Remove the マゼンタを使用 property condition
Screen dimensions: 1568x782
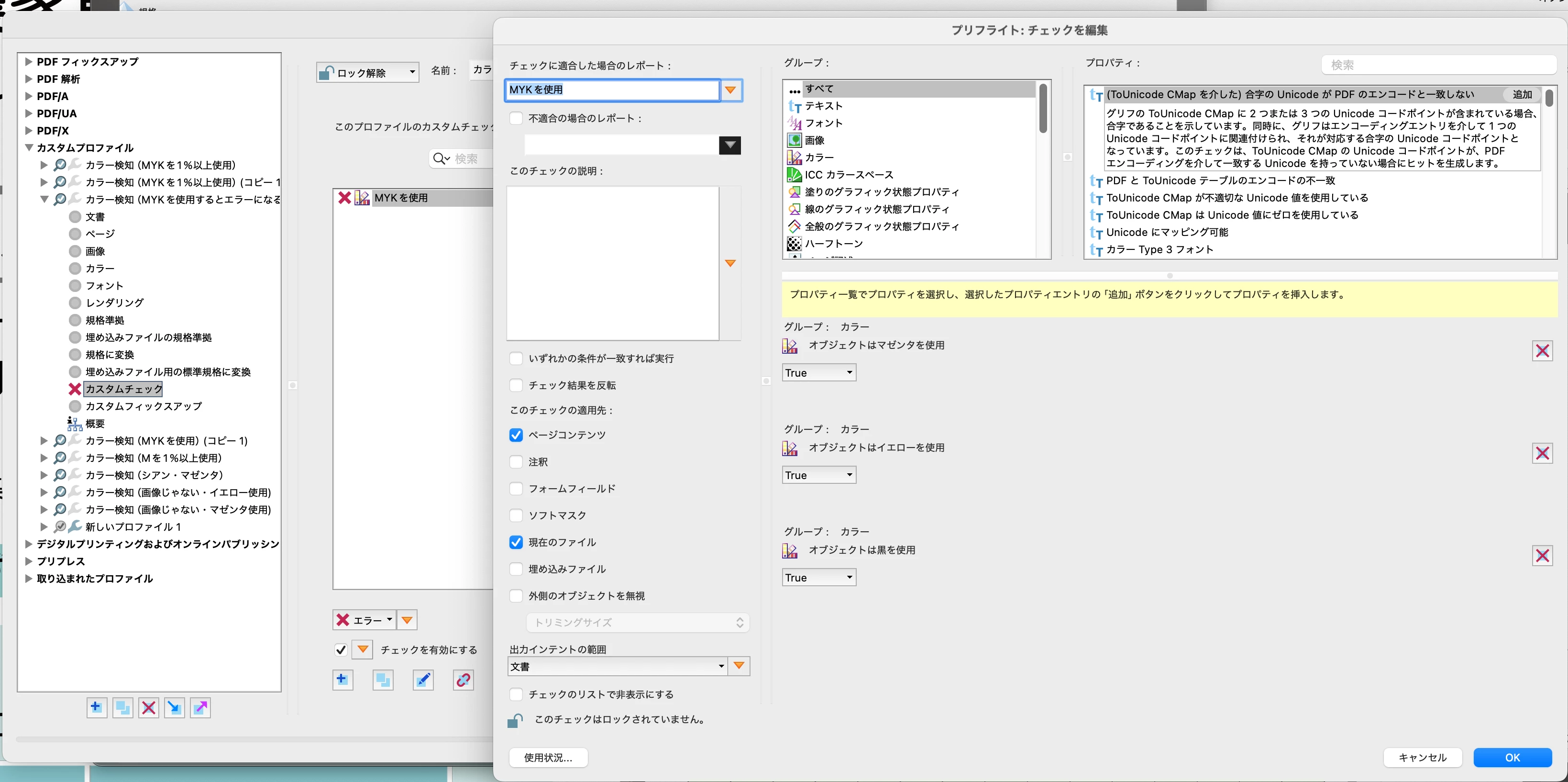coord(1542,351)
